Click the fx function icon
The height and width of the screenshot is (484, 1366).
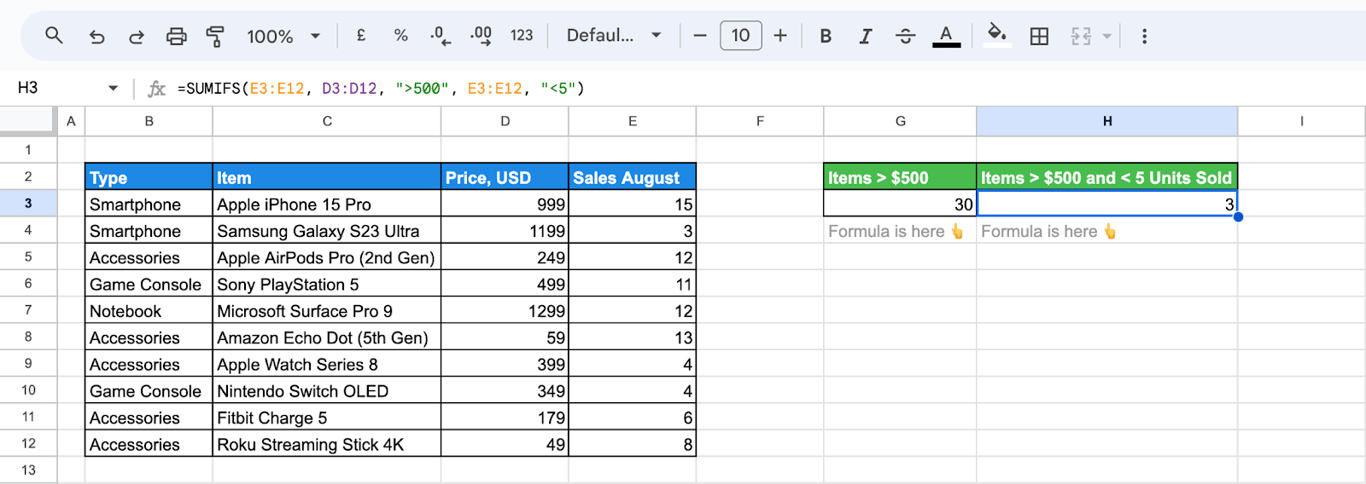[156, 88]
